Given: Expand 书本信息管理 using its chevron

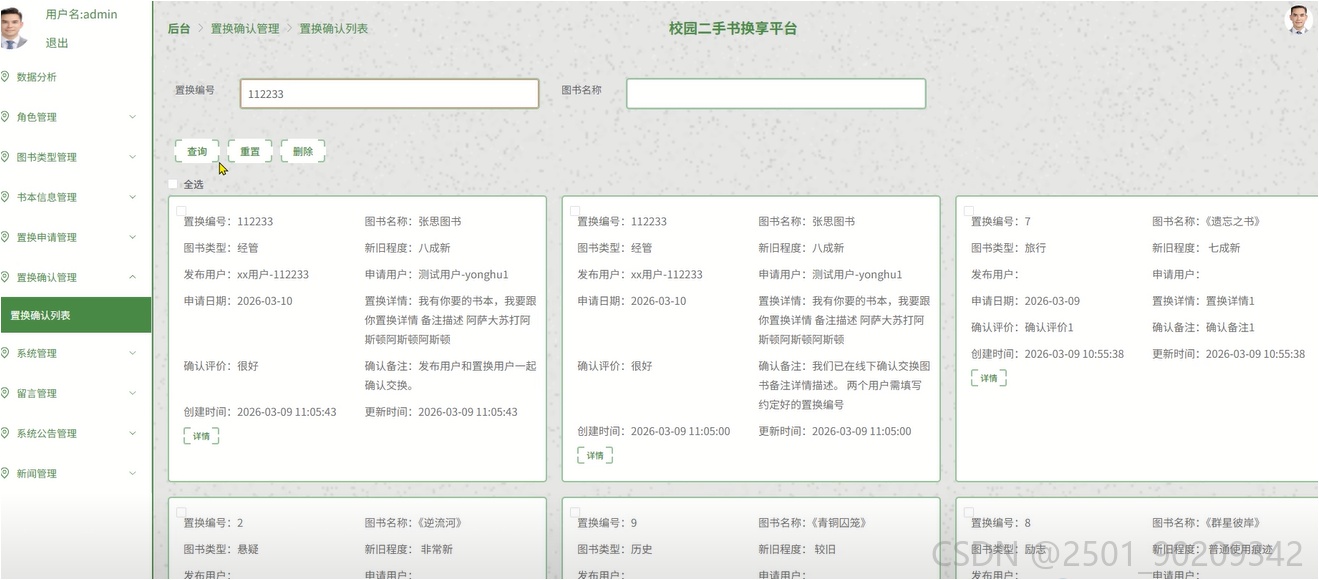Looking at the screenshot, I should [133, 197].
